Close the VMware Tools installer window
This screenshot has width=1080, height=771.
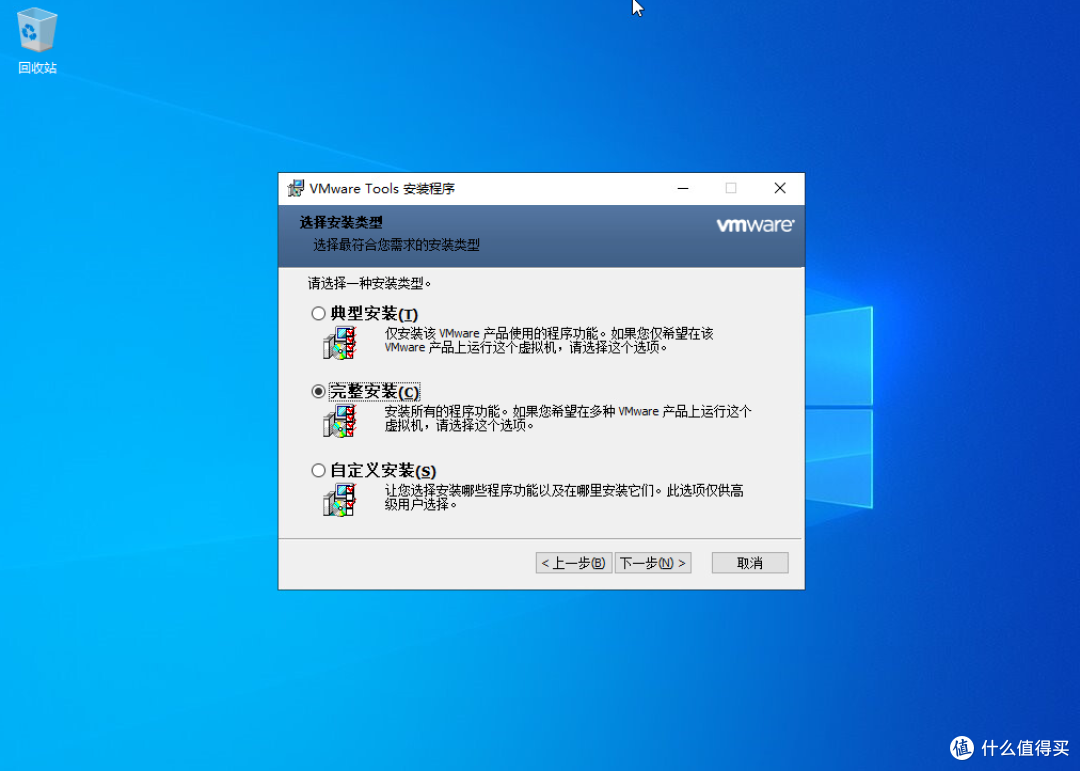[780, 188]
